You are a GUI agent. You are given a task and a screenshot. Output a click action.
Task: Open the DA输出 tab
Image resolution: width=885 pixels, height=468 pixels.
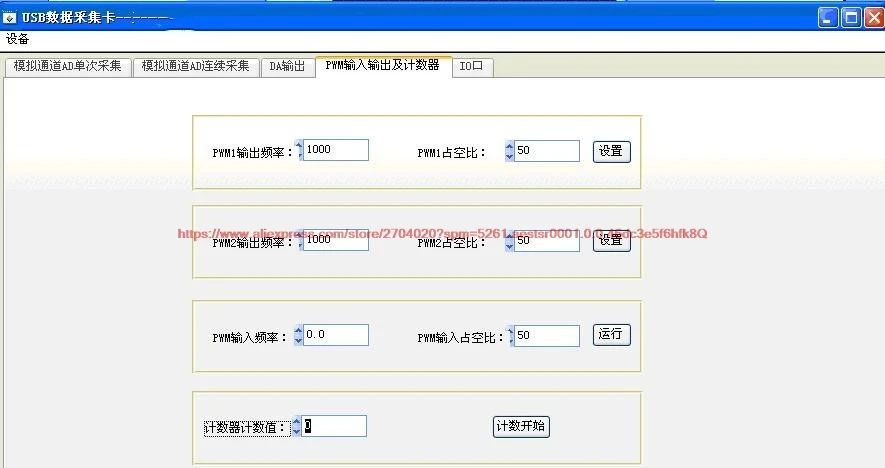(287, 67)
